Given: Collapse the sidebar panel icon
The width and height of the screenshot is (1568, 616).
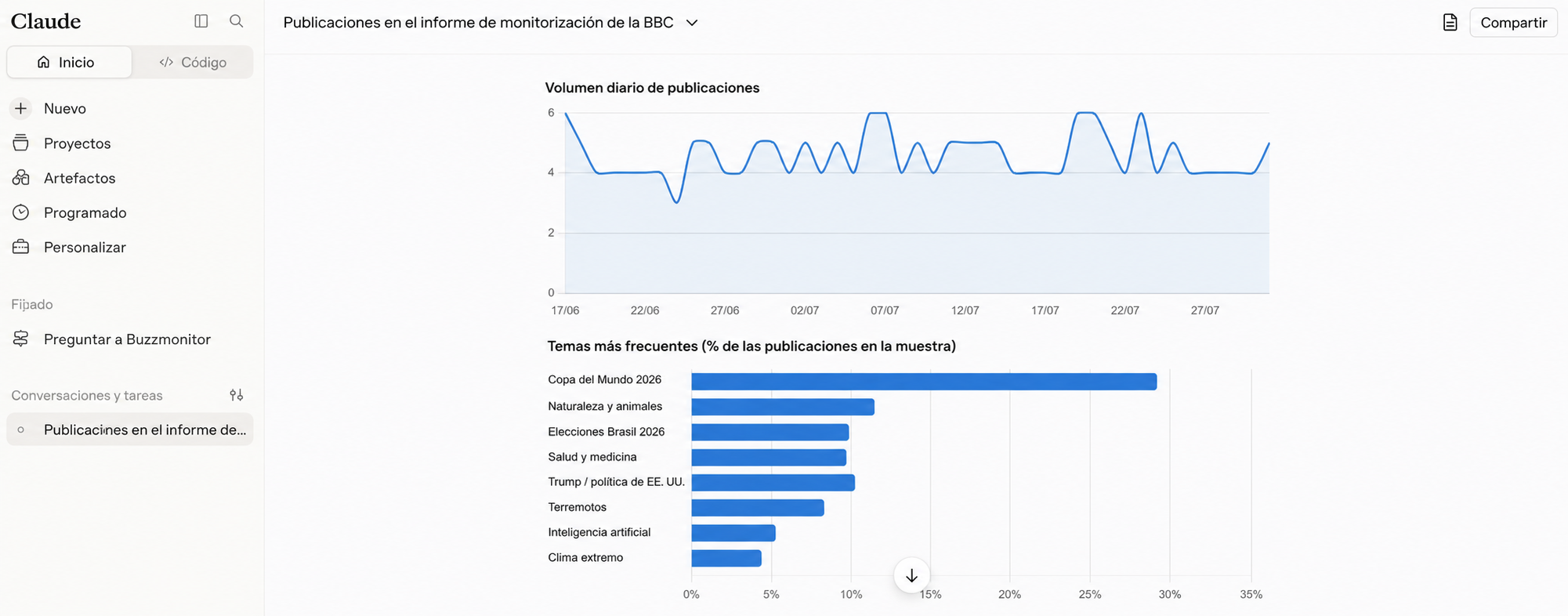Looking at the screenshot, I should tap(201, 21).
